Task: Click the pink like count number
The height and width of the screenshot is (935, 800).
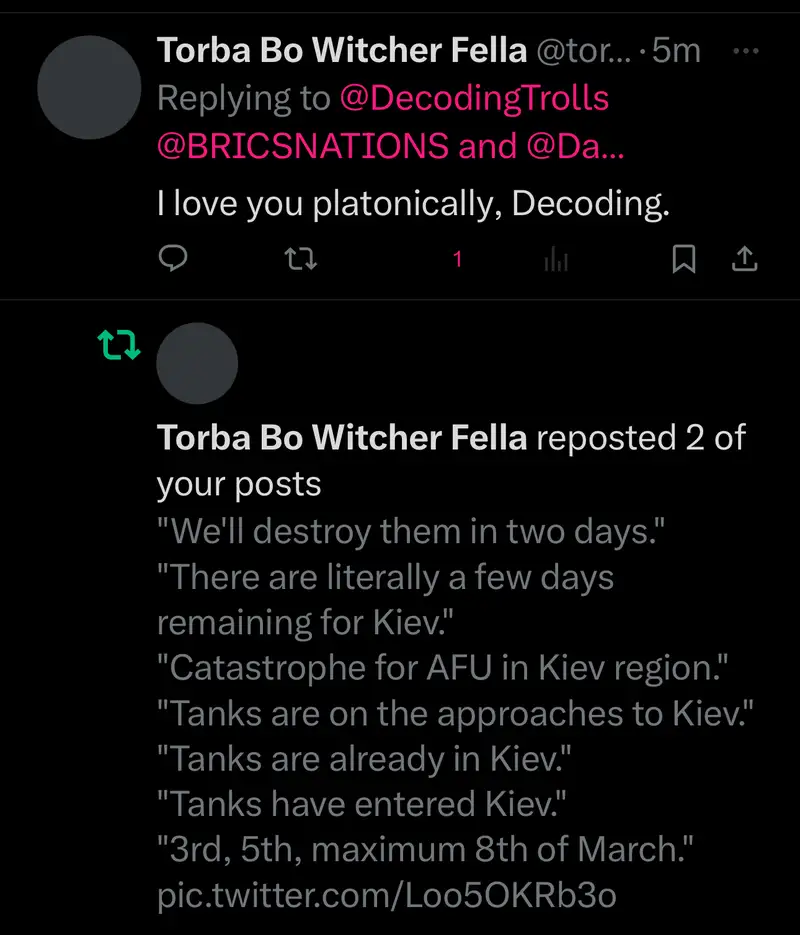Action: point(457,260)
